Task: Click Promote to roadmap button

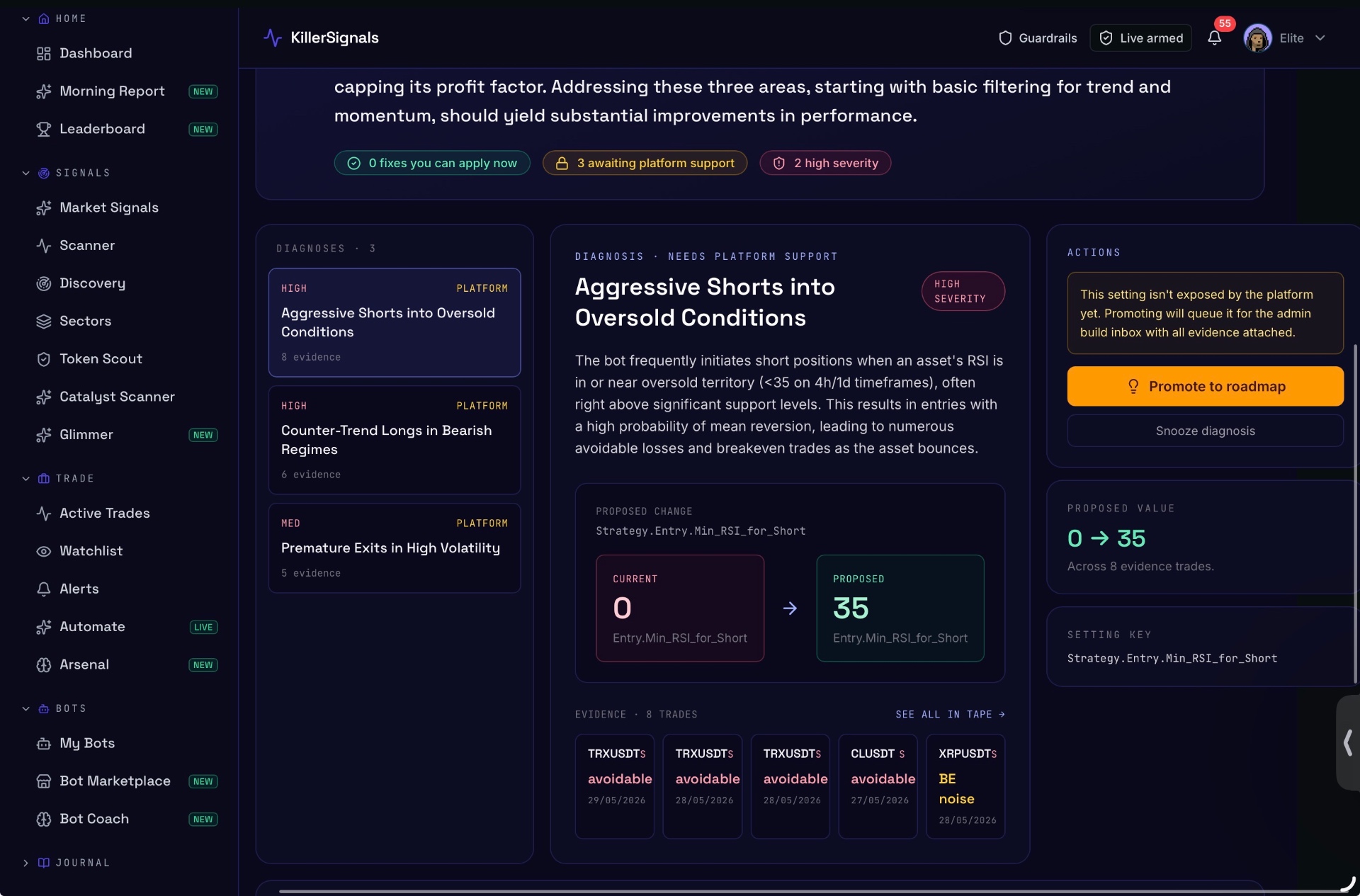Action: (1205, 387)
